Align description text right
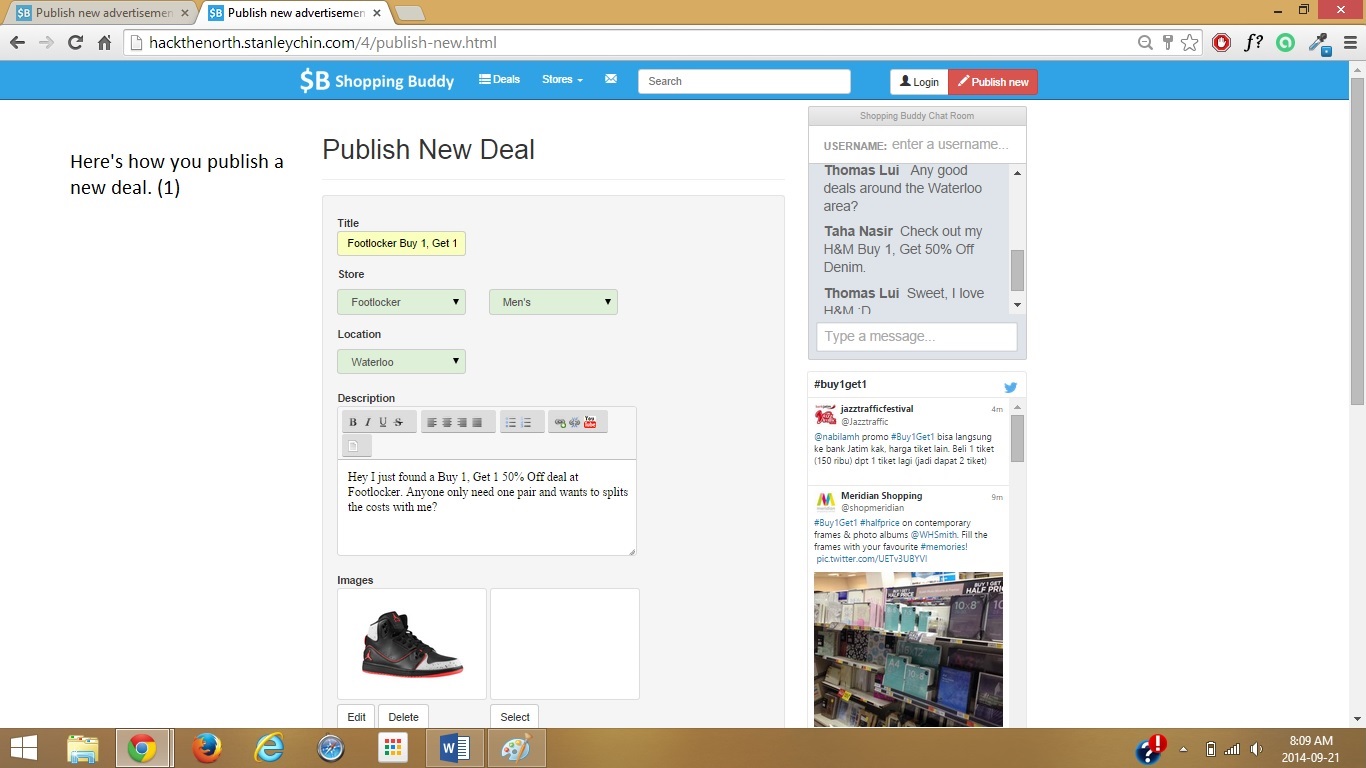 (462, 422)
